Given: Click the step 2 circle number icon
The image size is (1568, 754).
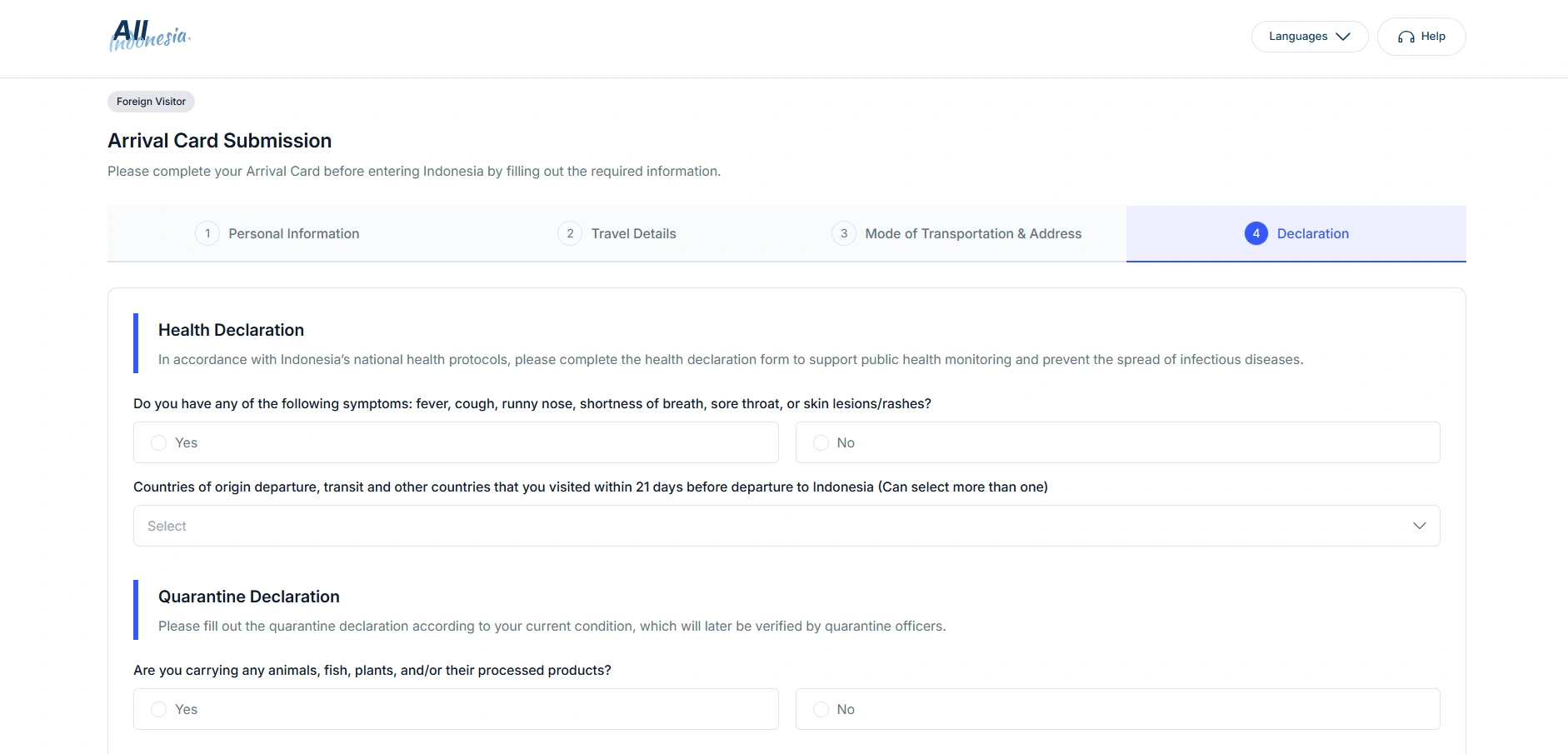Looking at the screenshot, I should 570,233.
